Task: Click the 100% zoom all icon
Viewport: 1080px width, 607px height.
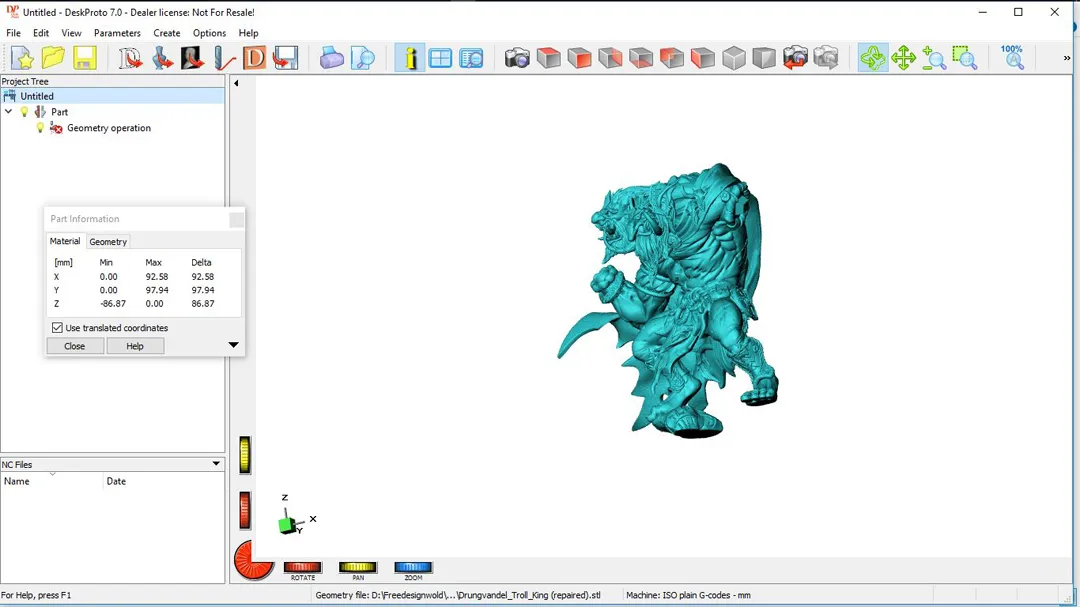Action: [x=1012, y=58]
